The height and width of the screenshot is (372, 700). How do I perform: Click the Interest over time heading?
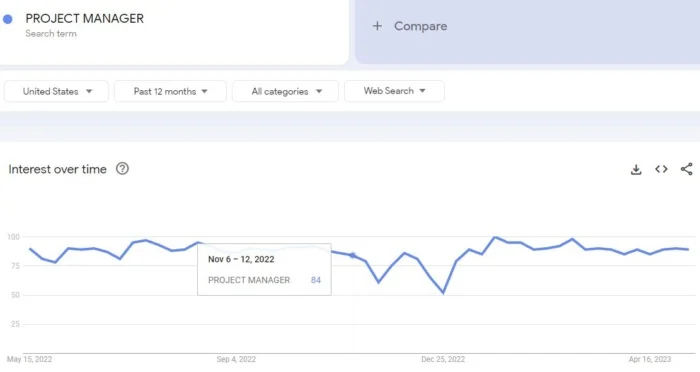coord(58,169)
